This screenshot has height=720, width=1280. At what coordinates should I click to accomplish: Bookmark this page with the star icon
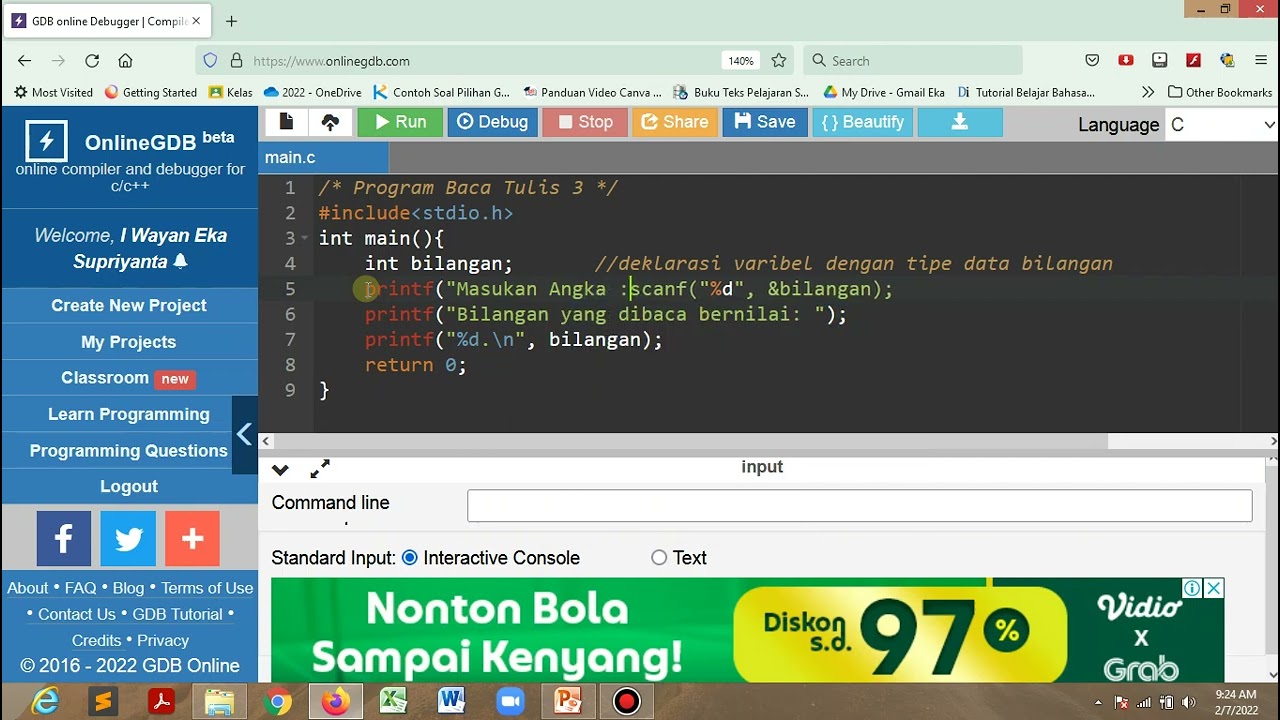pos(779,60)
